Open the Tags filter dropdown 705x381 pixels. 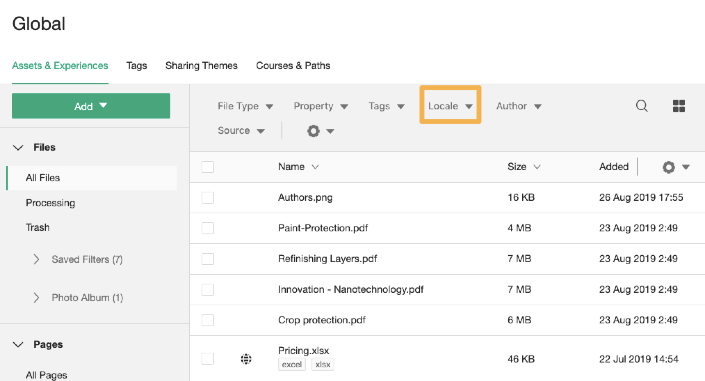[386, 106]
